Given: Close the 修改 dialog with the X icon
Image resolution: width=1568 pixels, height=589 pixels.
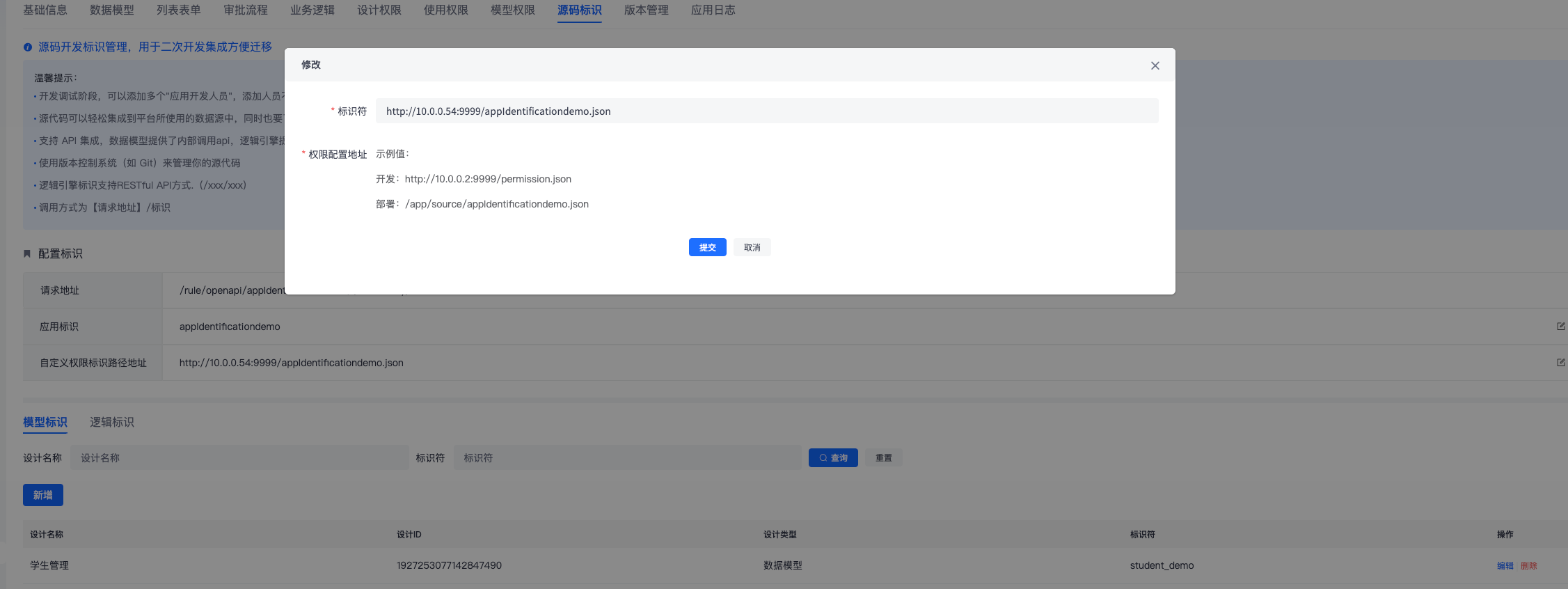Looking at the screenshot, I should tap(1155, 65).
